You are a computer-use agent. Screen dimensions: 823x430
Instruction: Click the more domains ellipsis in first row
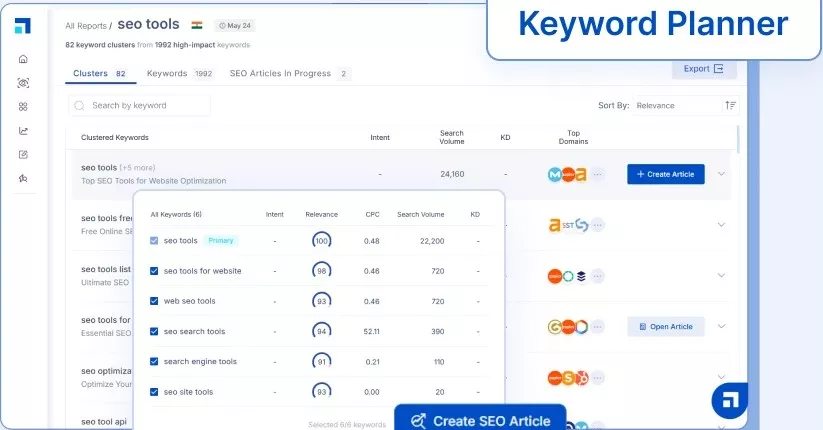click(x=597, y=174)
